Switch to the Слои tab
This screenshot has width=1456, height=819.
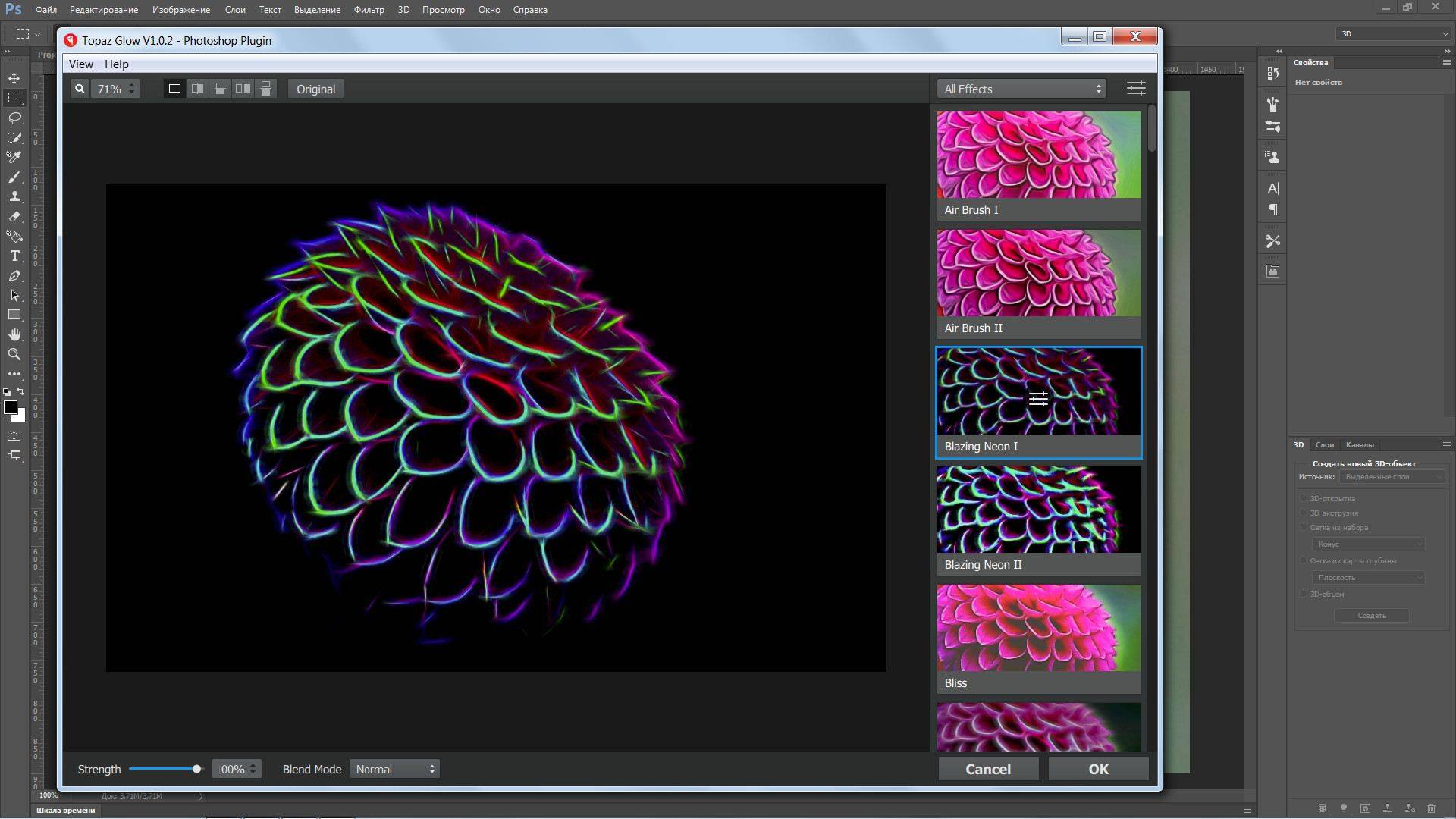(1325, 444)
